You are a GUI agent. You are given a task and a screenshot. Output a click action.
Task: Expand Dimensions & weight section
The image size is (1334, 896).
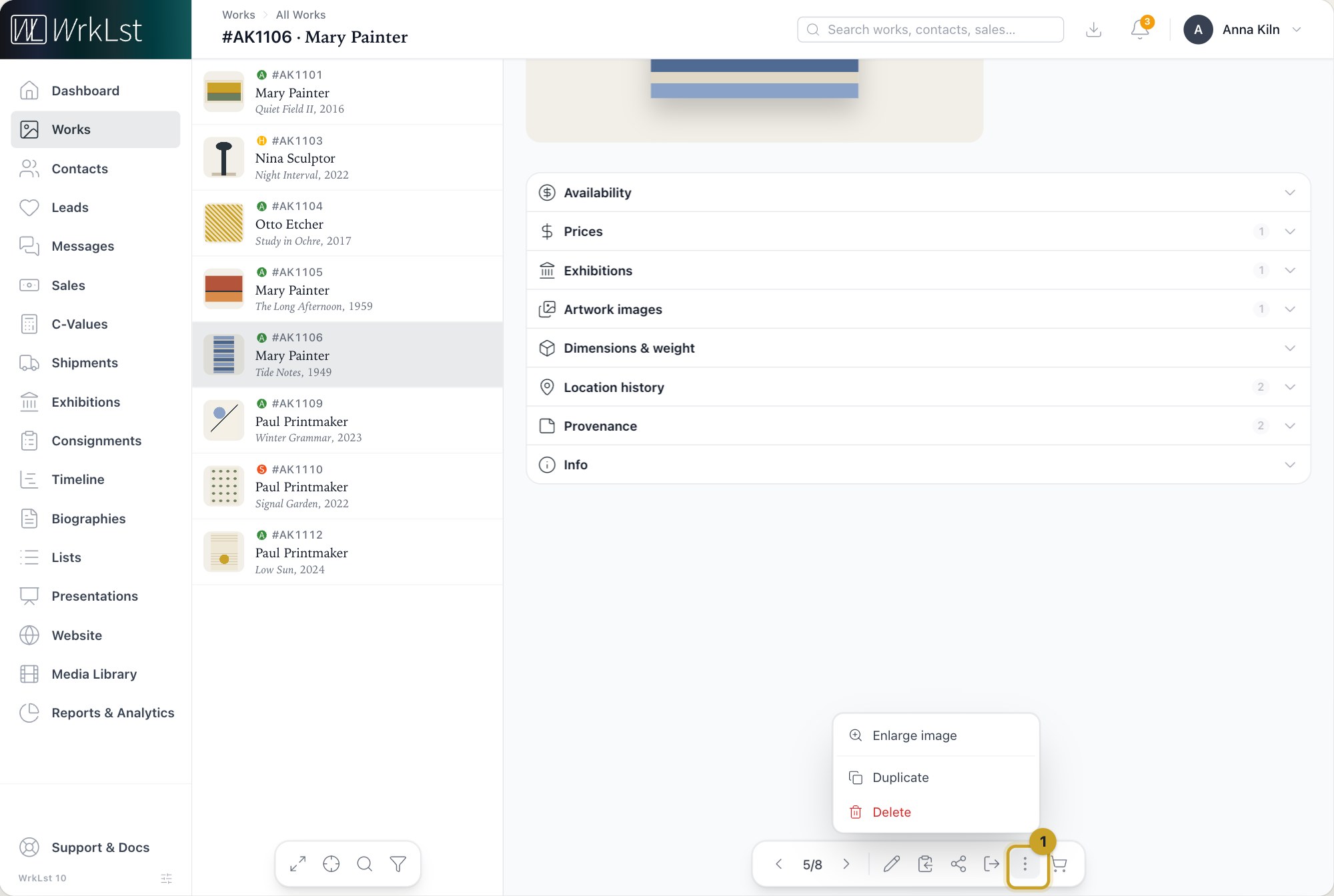pyautogui.click(x=918, y=348)
